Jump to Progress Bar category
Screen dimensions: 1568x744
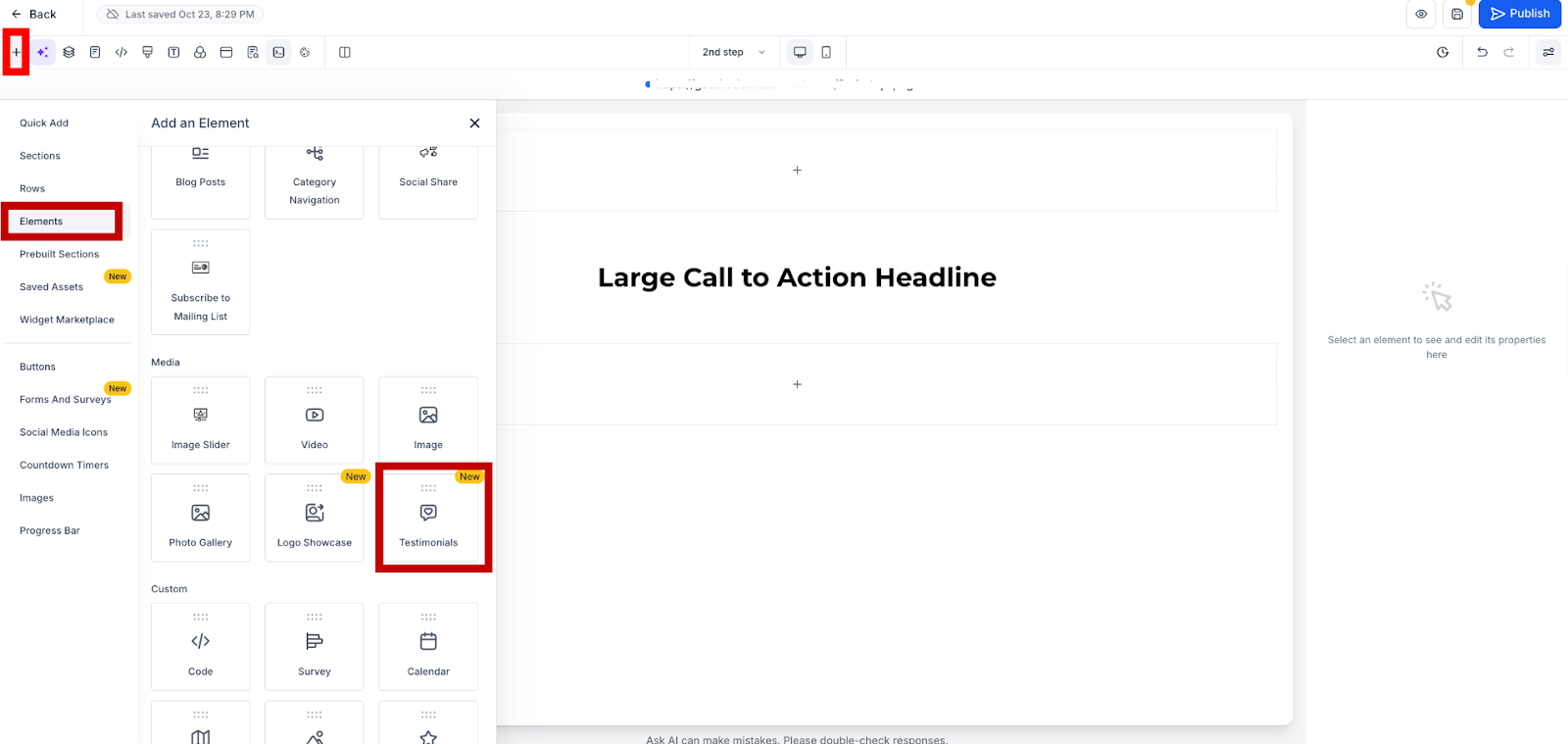pos(50,531)
